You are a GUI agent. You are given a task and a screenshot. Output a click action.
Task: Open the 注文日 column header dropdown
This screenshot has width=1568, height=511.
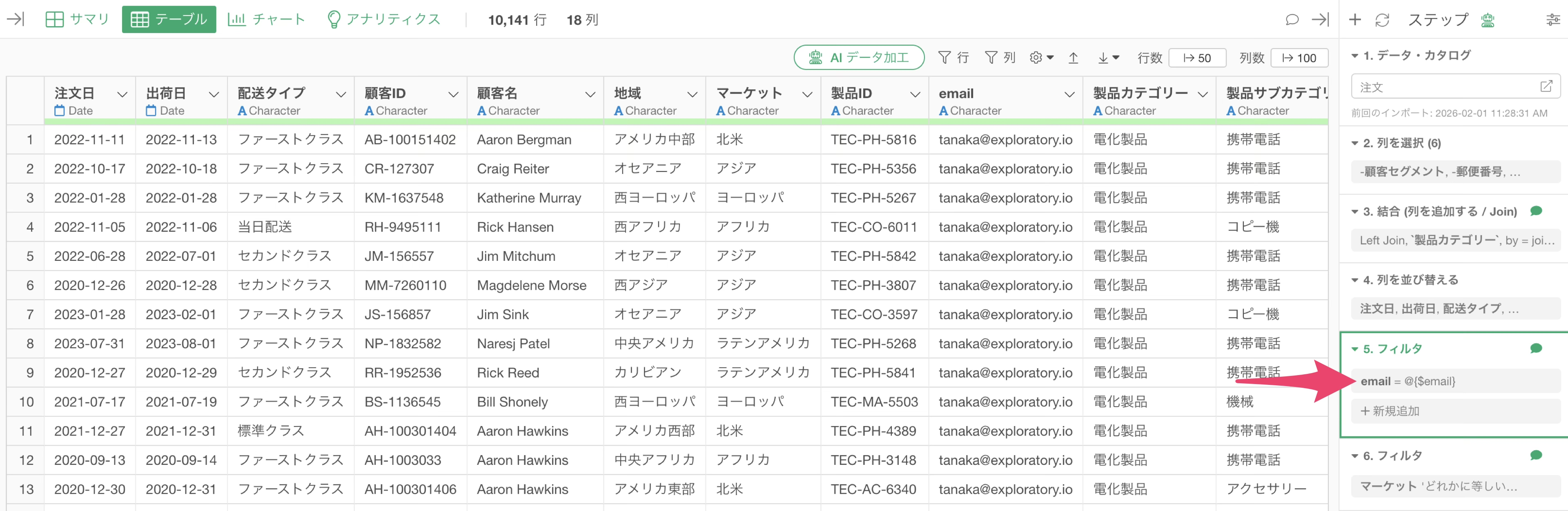(x=122, y=94)
